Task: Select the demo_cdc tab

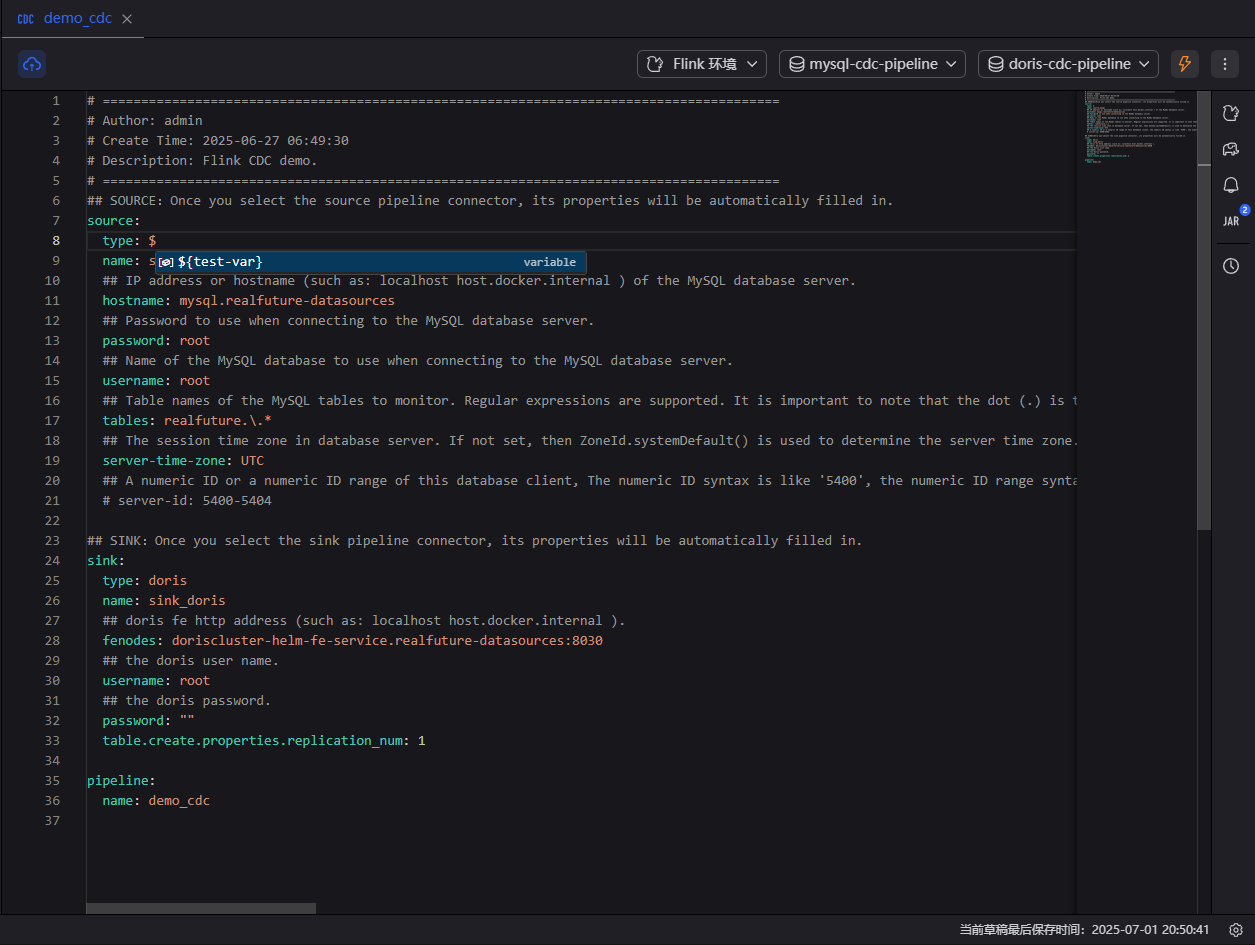Action: (x=77, y=19)
